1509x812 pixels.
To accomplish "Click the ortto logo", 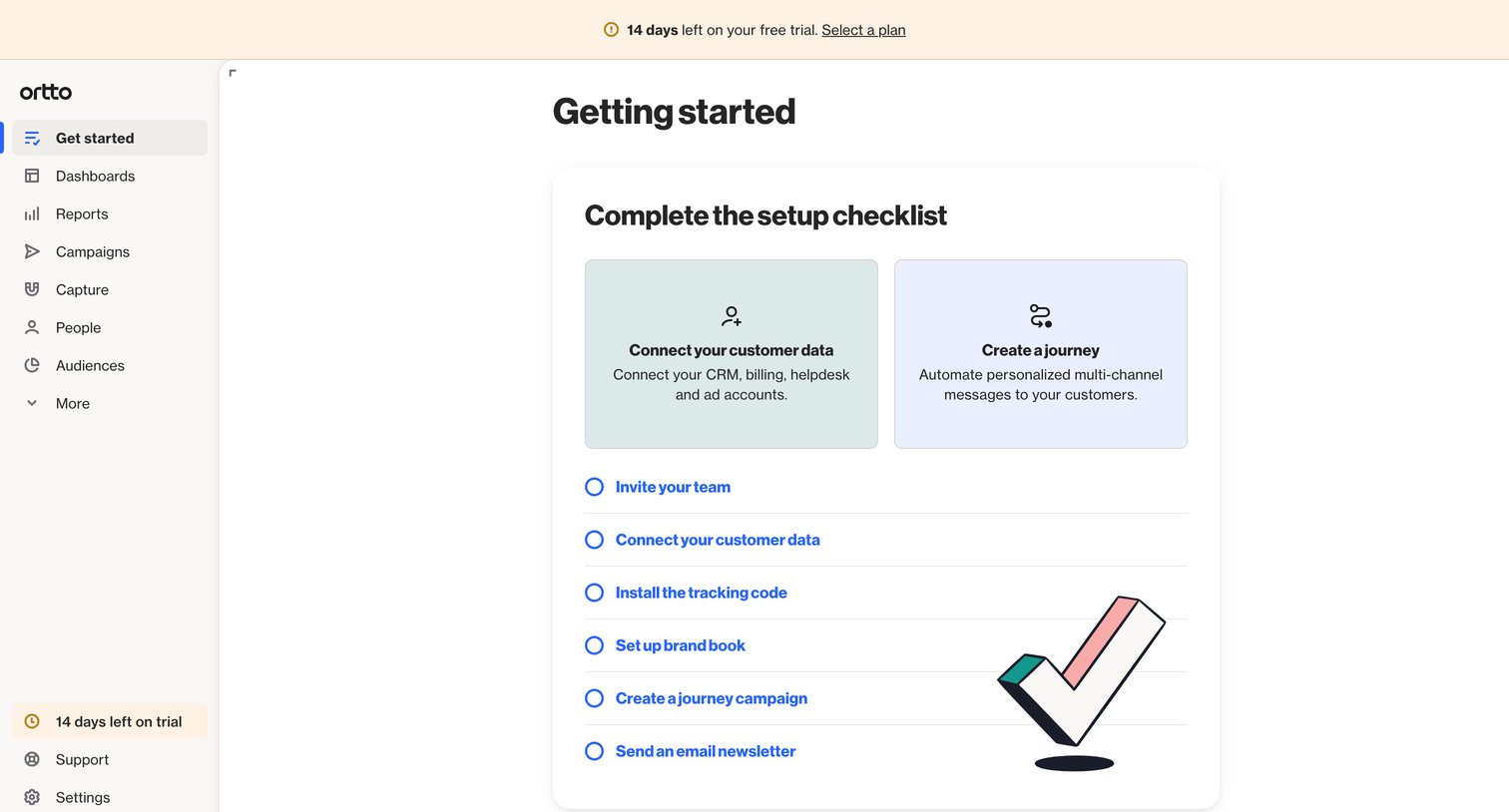I will coord(46,92).
